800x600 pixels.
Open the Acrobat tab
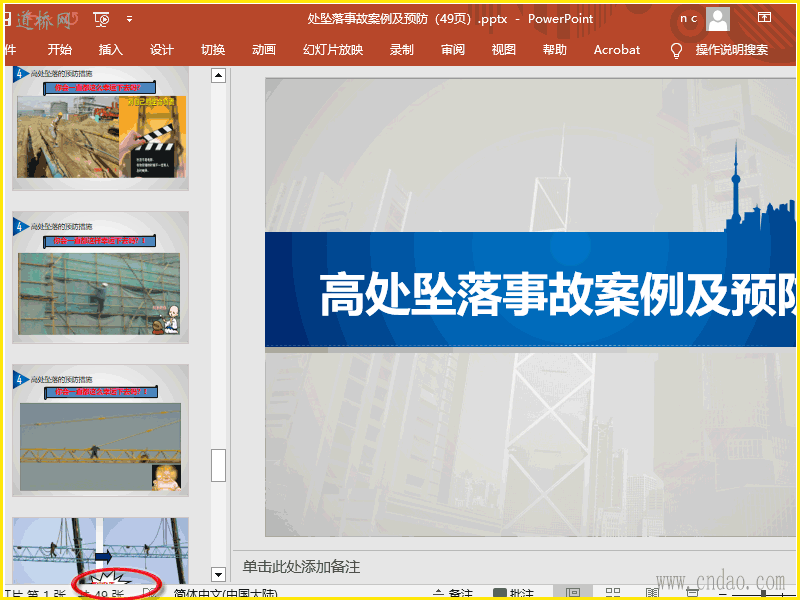click(617, 49)
